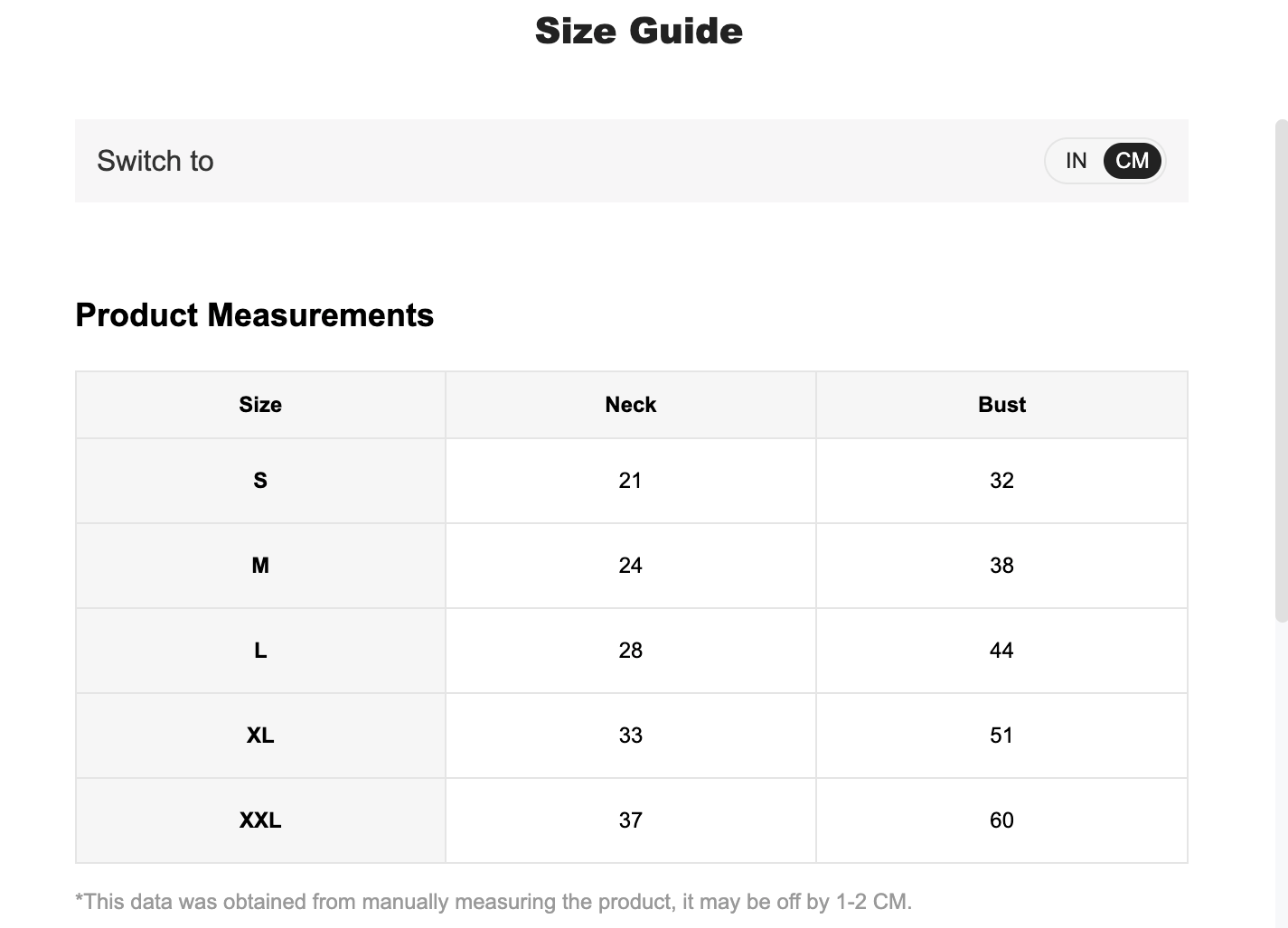Select the XL size row label

point(260,736)
